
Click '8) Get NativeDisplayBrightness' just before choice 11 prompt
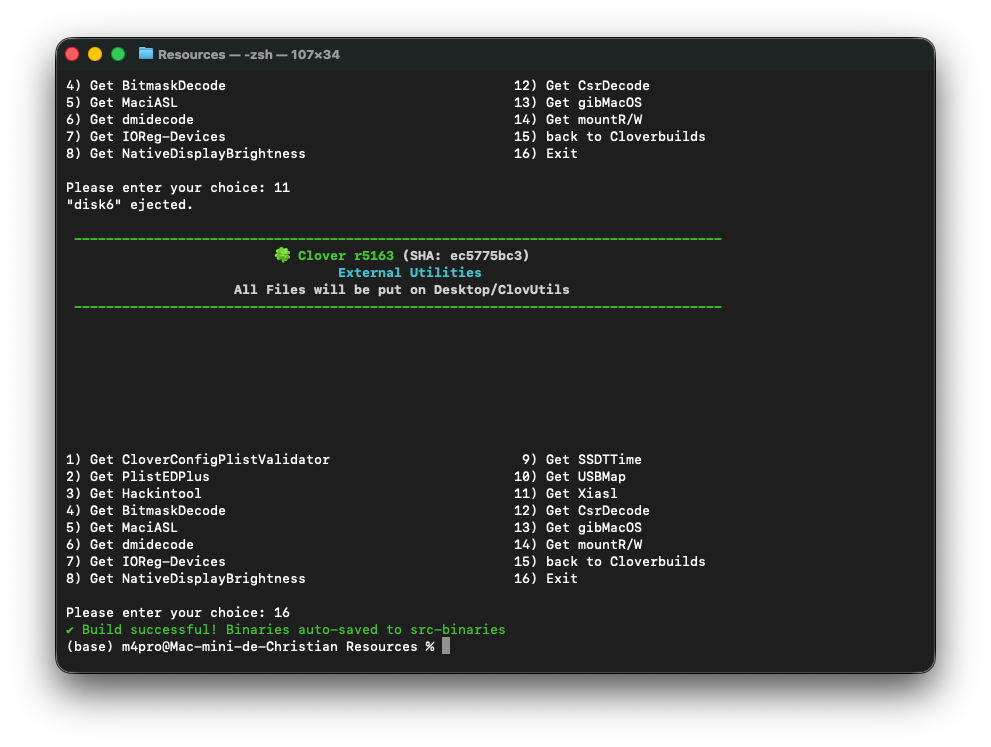pos(185,154)
